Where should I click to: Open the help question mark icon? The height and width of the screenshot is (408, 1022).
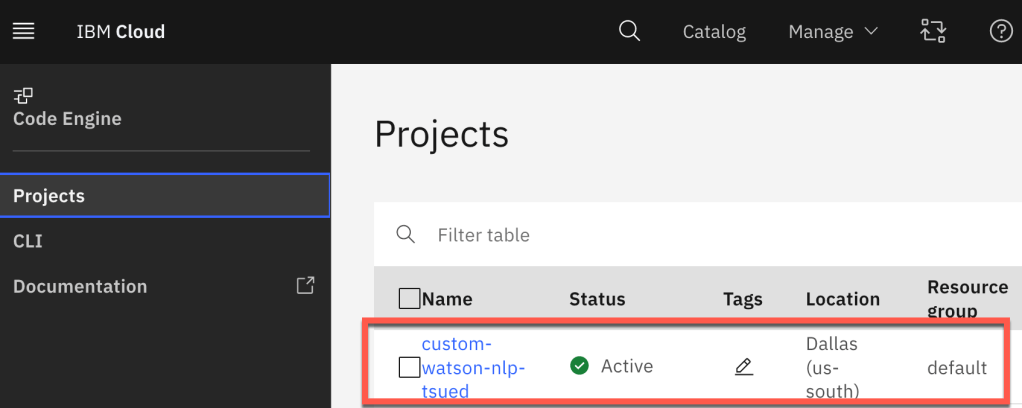pos(1000,31)
